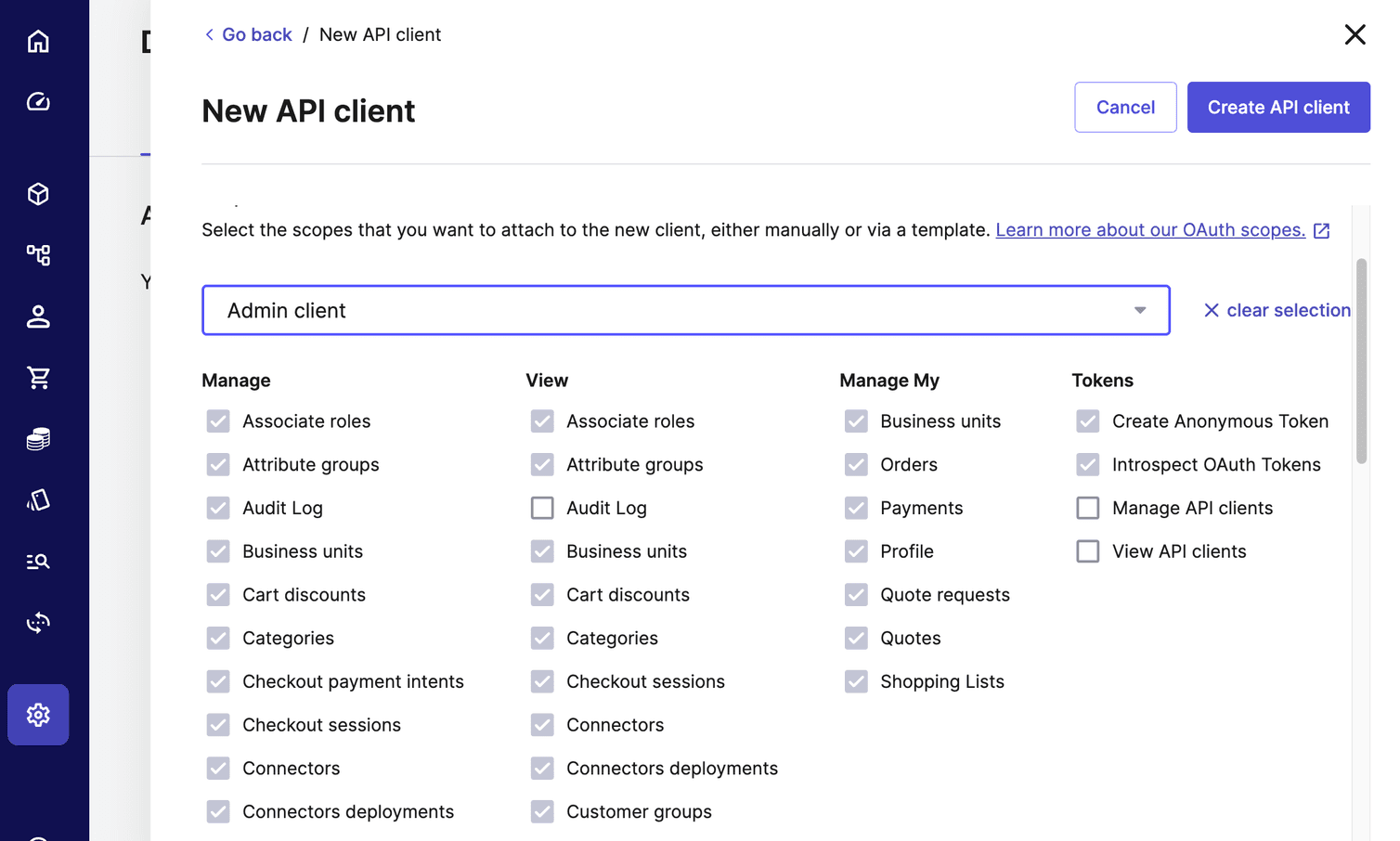The width and height of the screenshot is (1400, 841).
Task: Open Discounts via the coin stack icon
Action: (37, 438)
